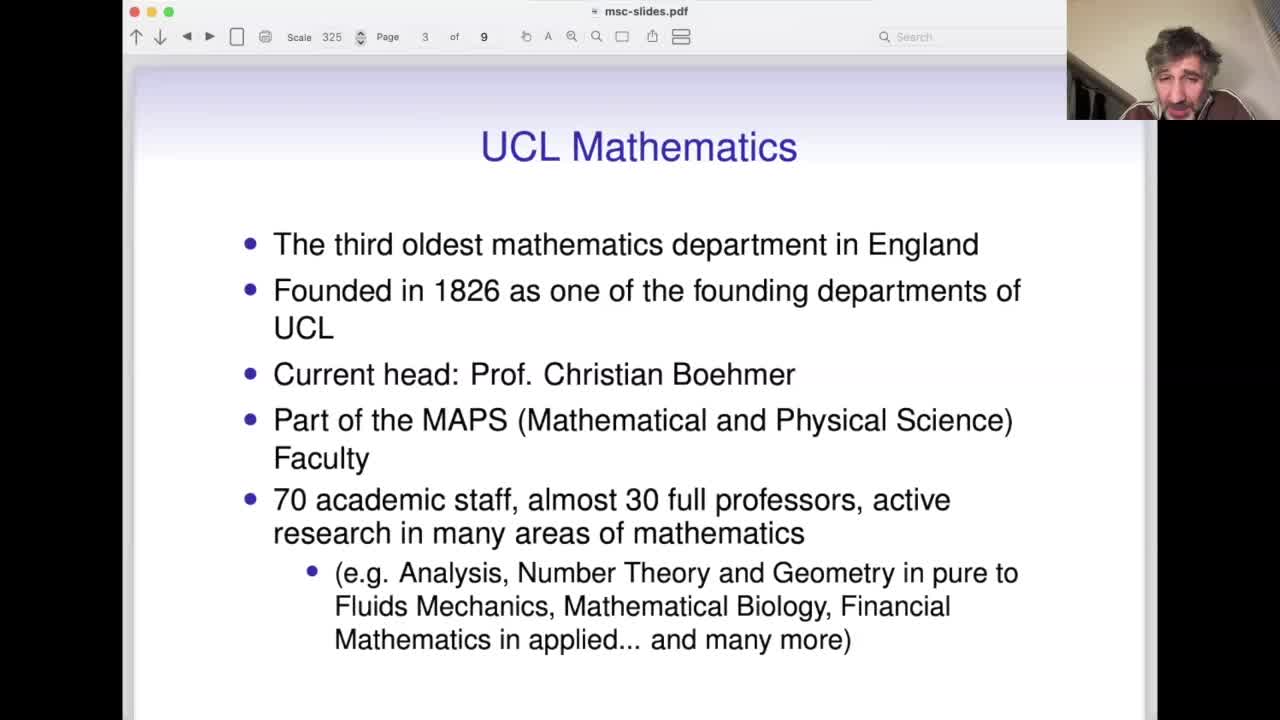Click the UCL Mathematics slide title

pyautogui.click(x=639, y=147)
